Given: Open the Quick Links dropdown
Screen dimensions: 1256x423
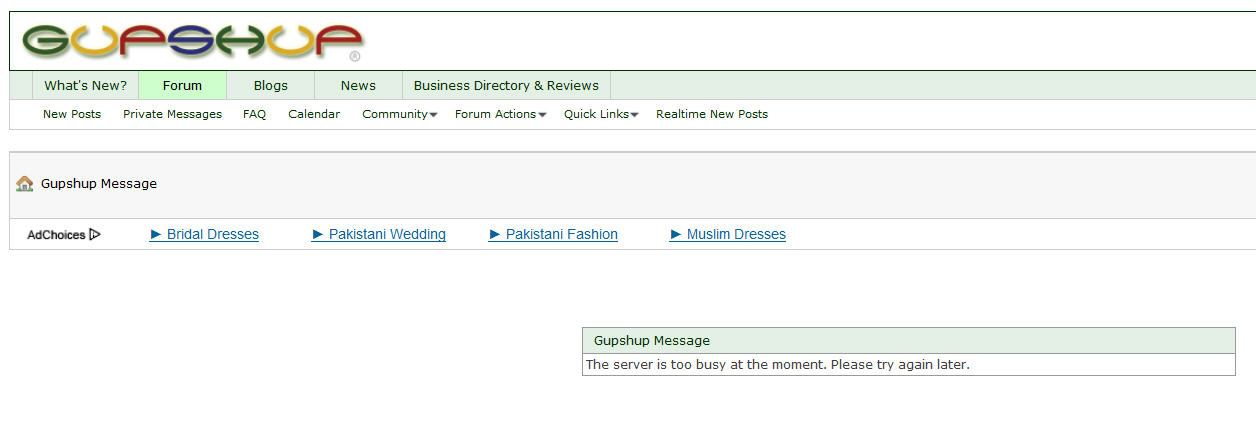Looking at the screenshot, I should point(600,114).
